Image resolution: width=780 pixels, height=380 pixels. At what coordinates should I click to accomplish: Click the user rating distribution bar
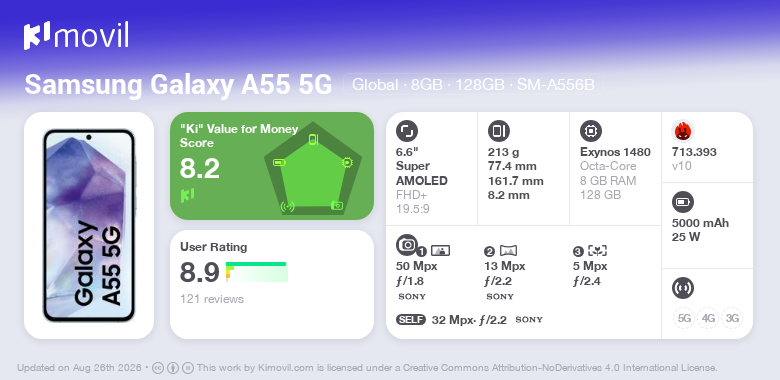tap(257, 272)
